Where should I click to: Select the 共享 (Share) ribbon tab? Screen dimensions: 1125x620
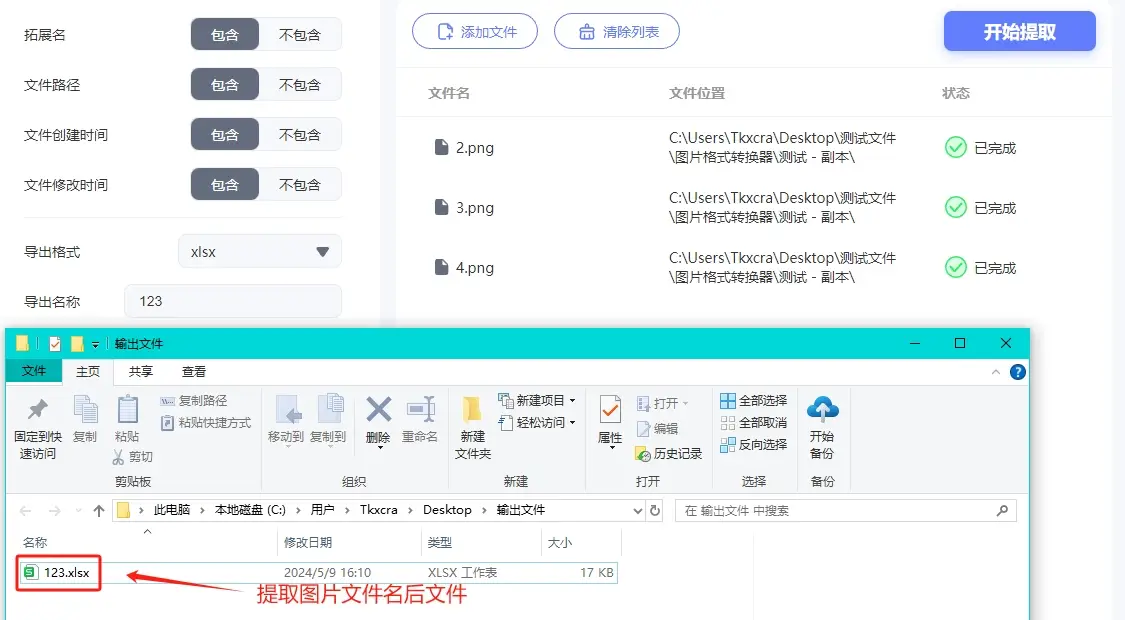[141, 371]
